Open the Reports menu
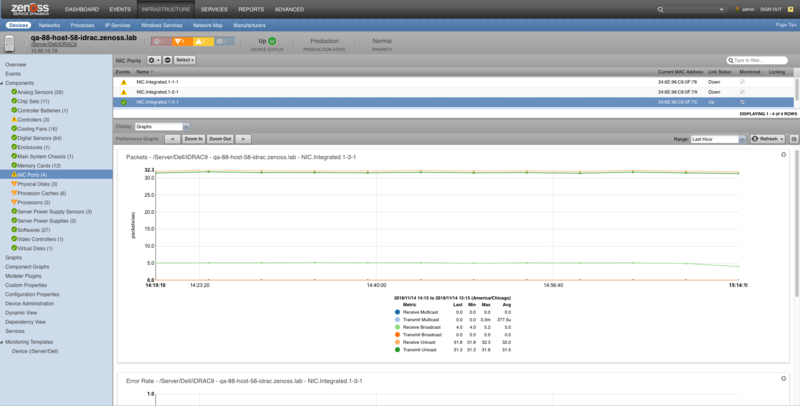This screenshot has width=800, height=406. click(x=251, y=9)
